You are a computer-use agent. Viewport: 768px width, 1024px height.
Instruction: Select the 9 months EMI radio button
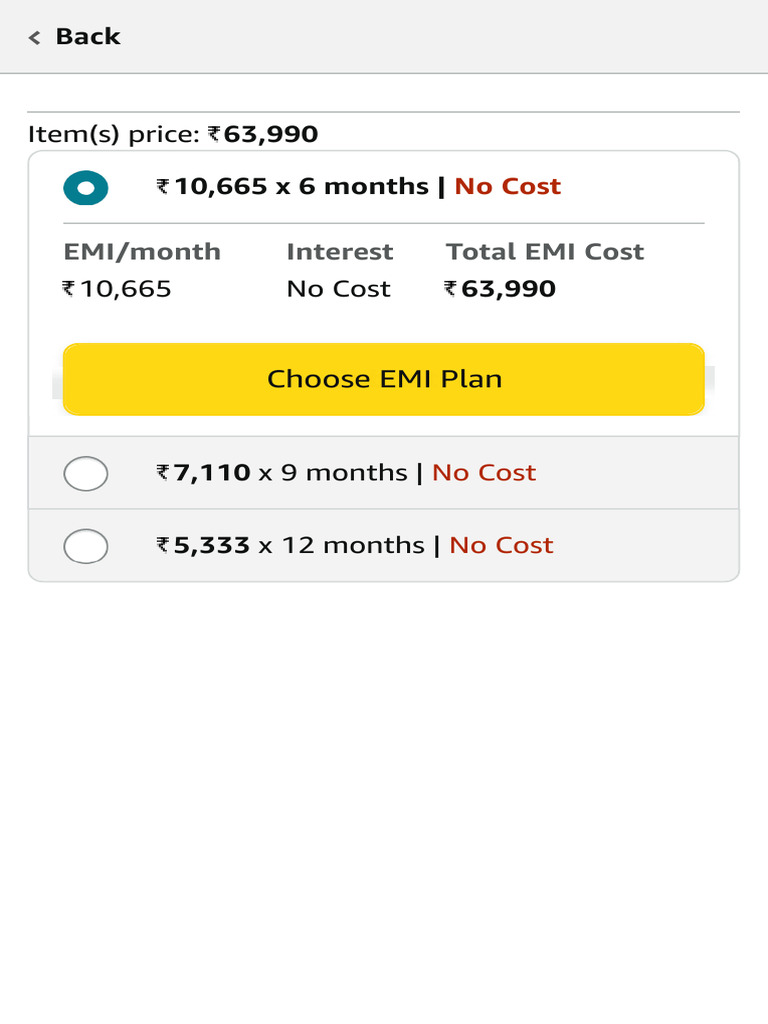pos(86,473)
